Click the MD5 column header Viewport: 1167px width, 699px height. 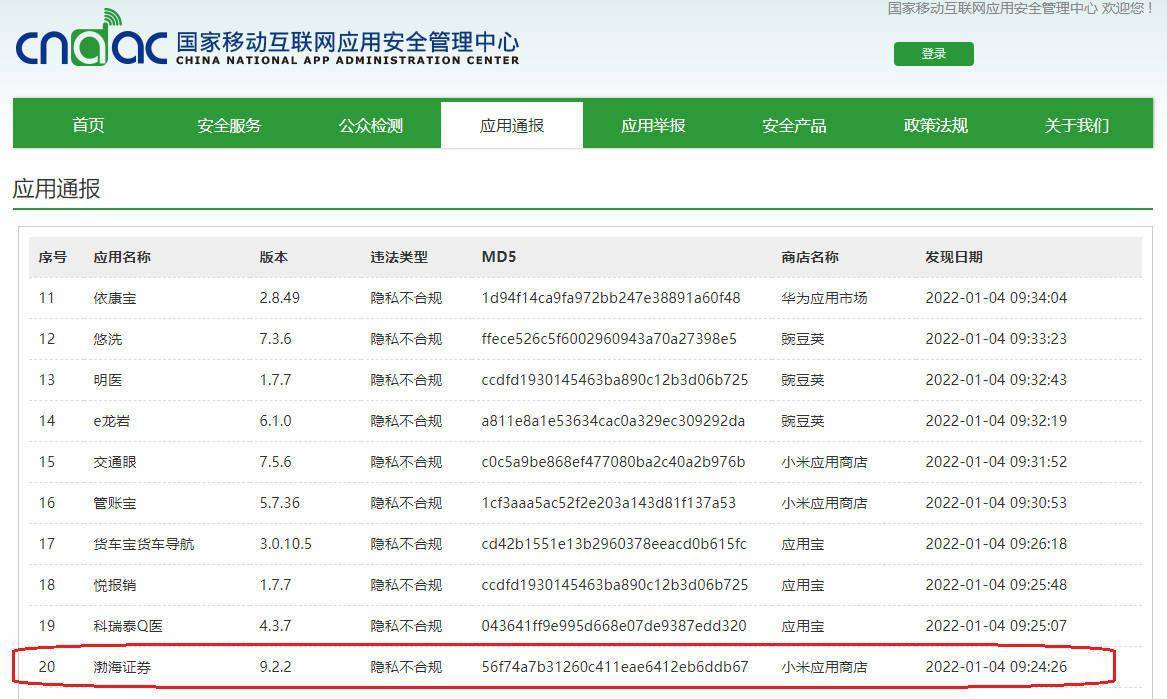click(x=498, y=257)
